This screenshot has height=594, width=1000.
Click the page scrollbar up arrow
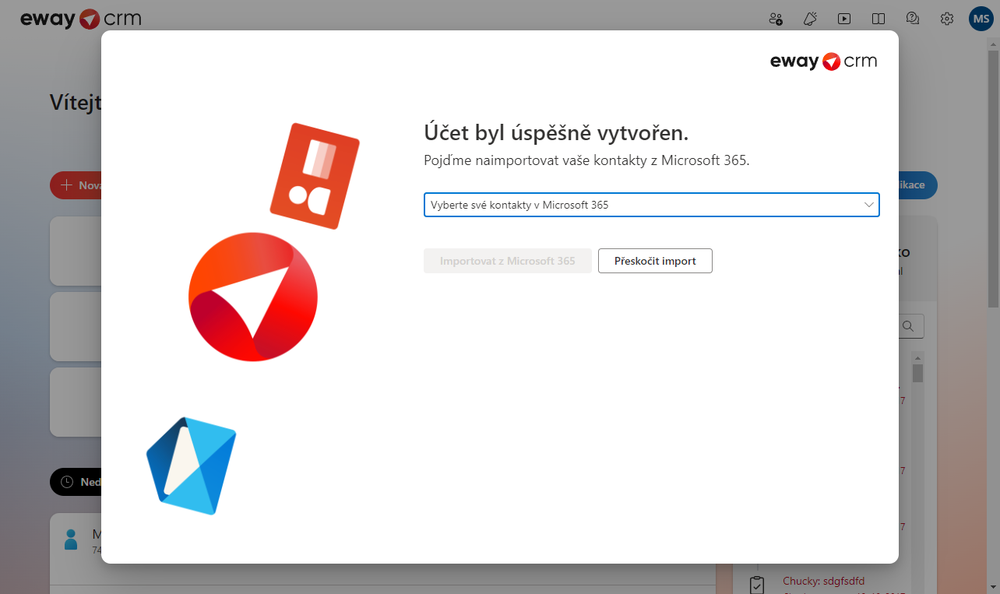pyautogui.click(x=993, y=45)
